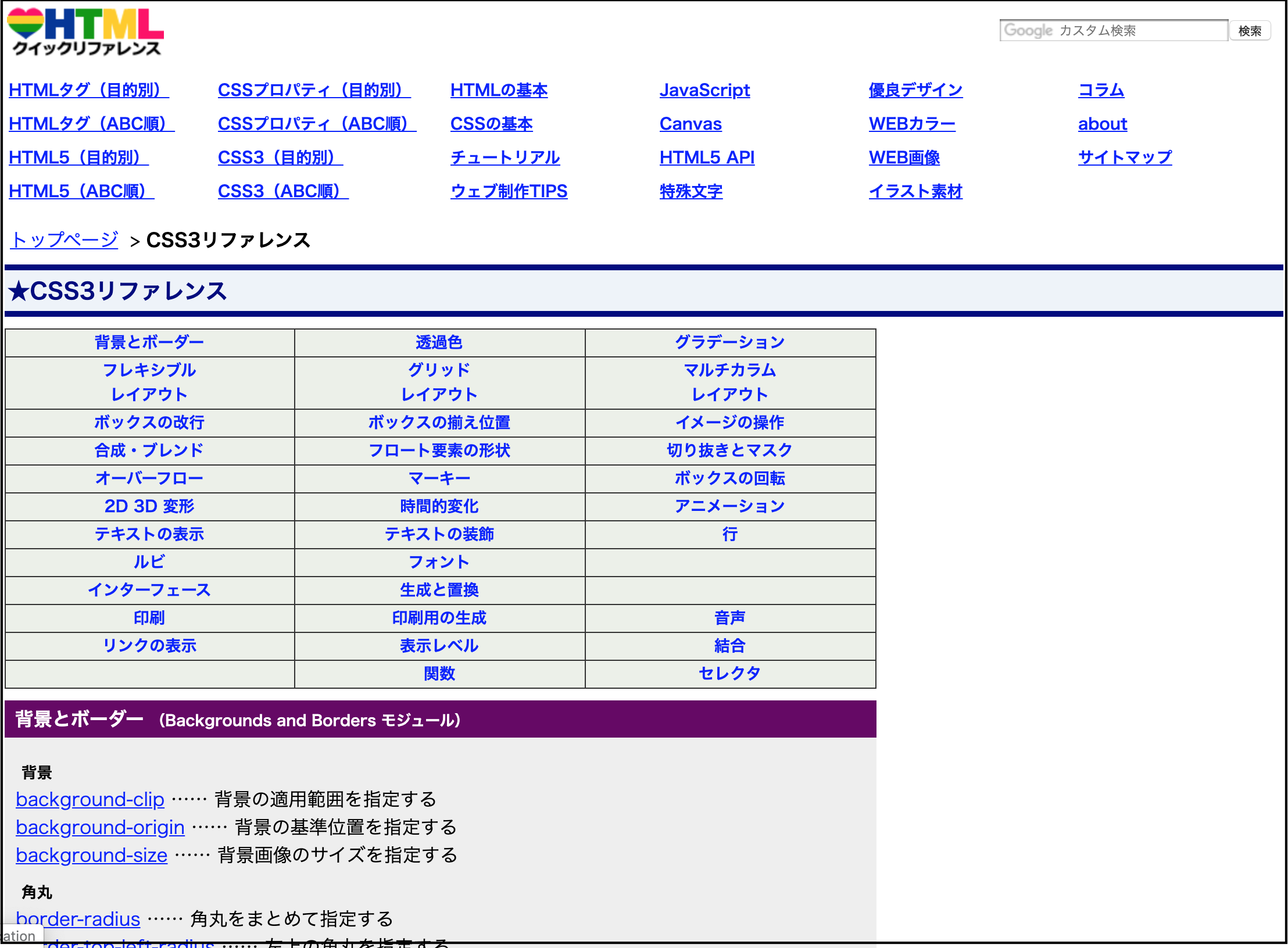The width and height of the screenshot is (1288, 948).
Task: Open background-size property page
Action: tap(92, 856)
